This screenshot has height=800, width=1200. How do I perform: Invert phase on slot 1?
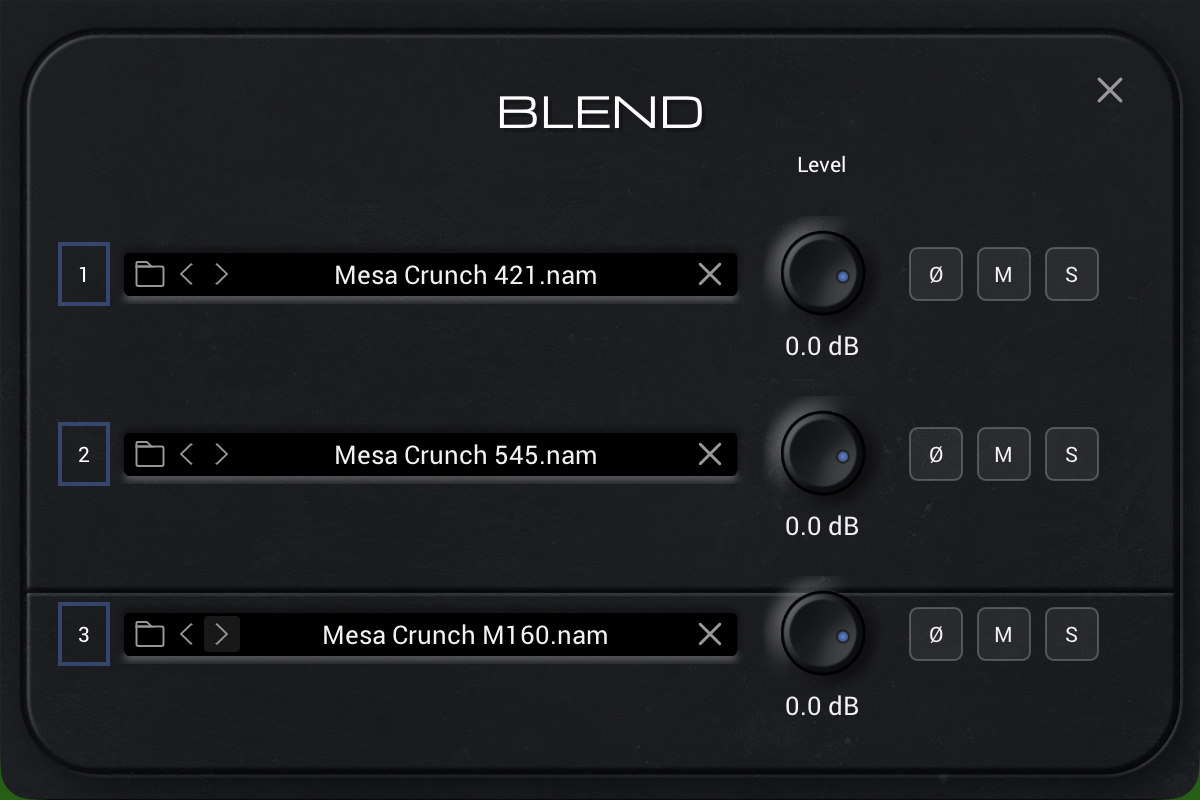(936, 274)
